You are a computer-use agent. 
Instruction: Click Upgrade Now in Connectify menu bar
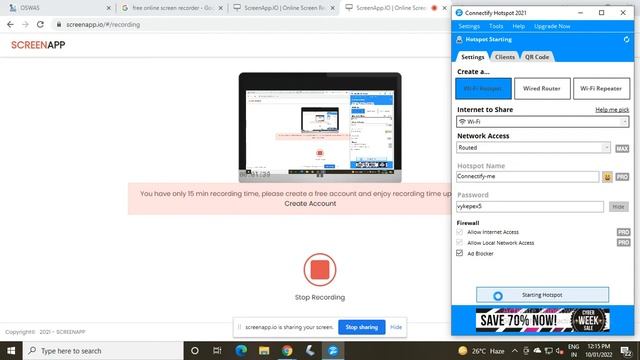coord(552,26)
